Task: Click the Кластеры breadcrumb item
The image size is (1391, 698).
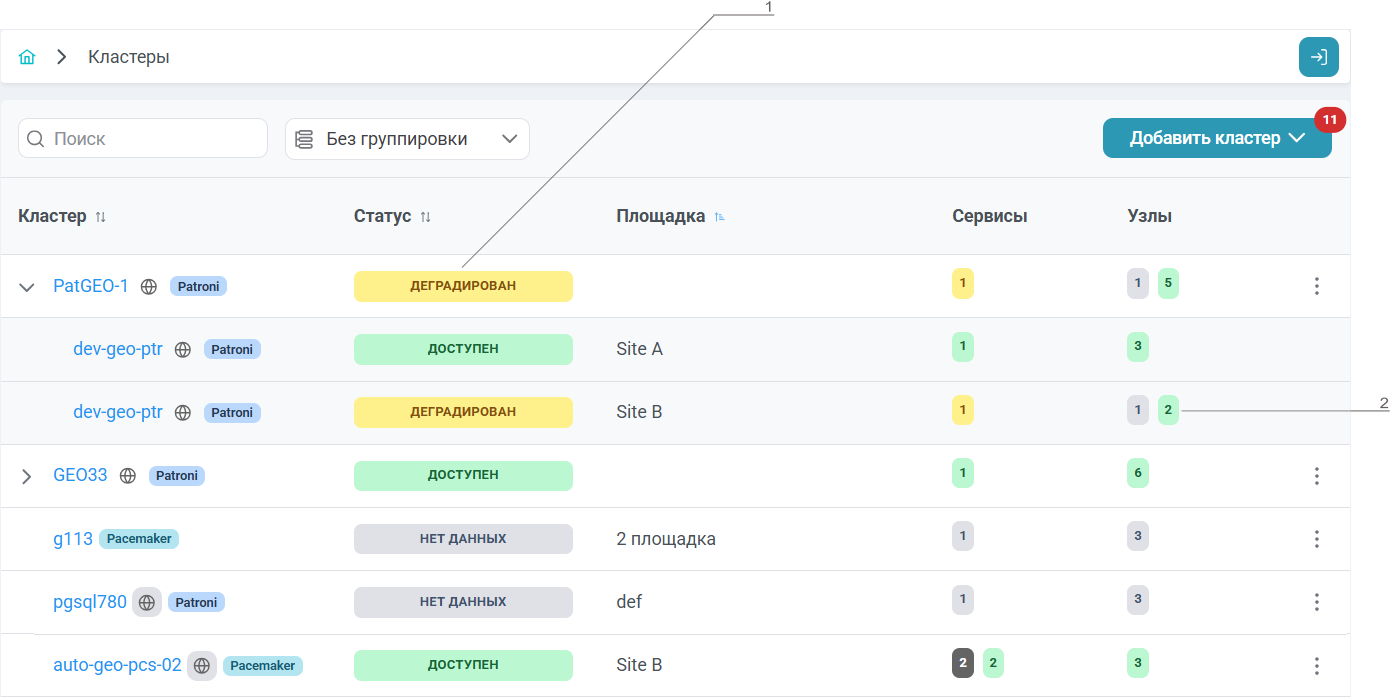Action: (129, 57)
